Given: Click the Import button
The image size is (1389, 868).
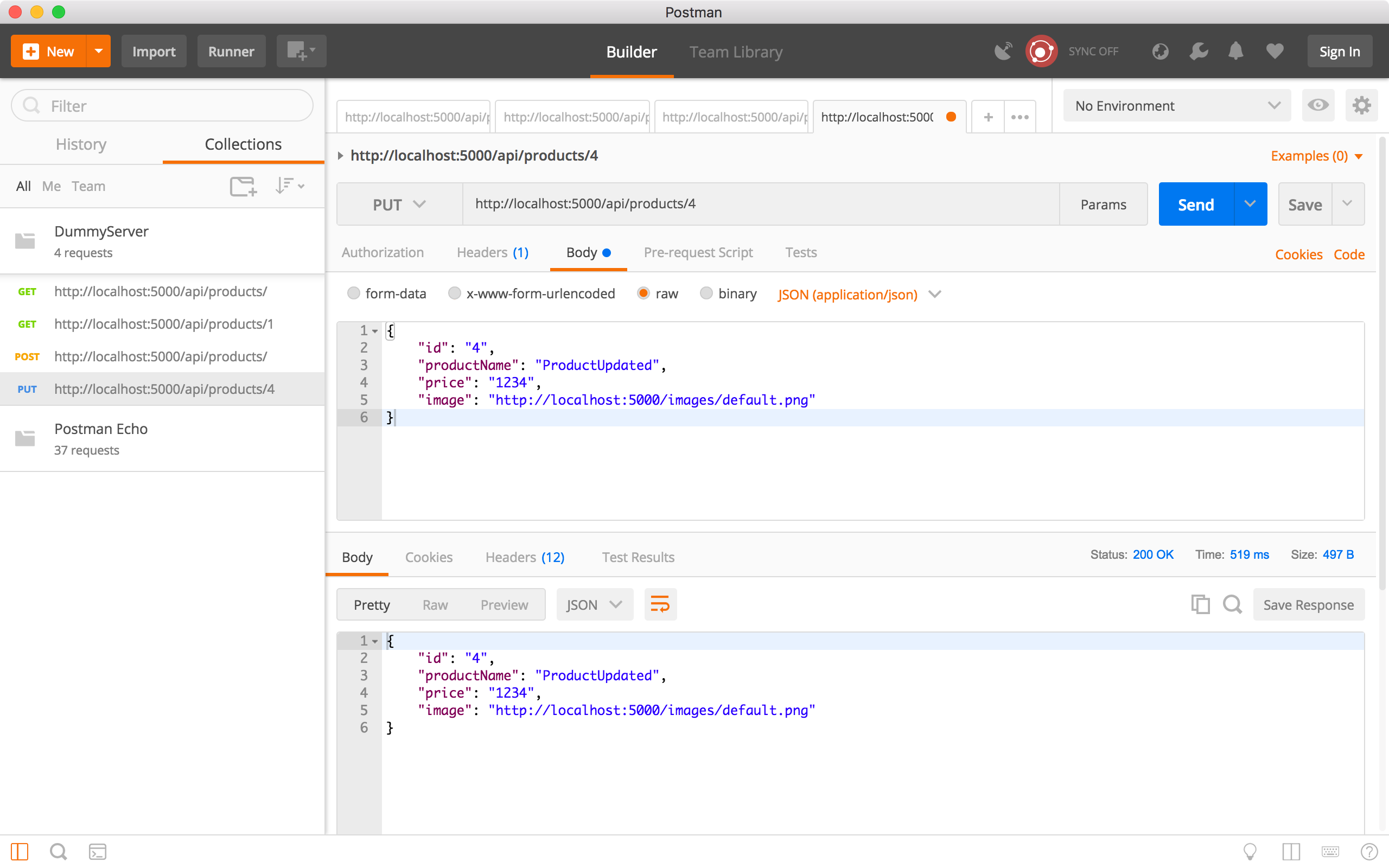Looking at the screenshot, I should point(154,51).
